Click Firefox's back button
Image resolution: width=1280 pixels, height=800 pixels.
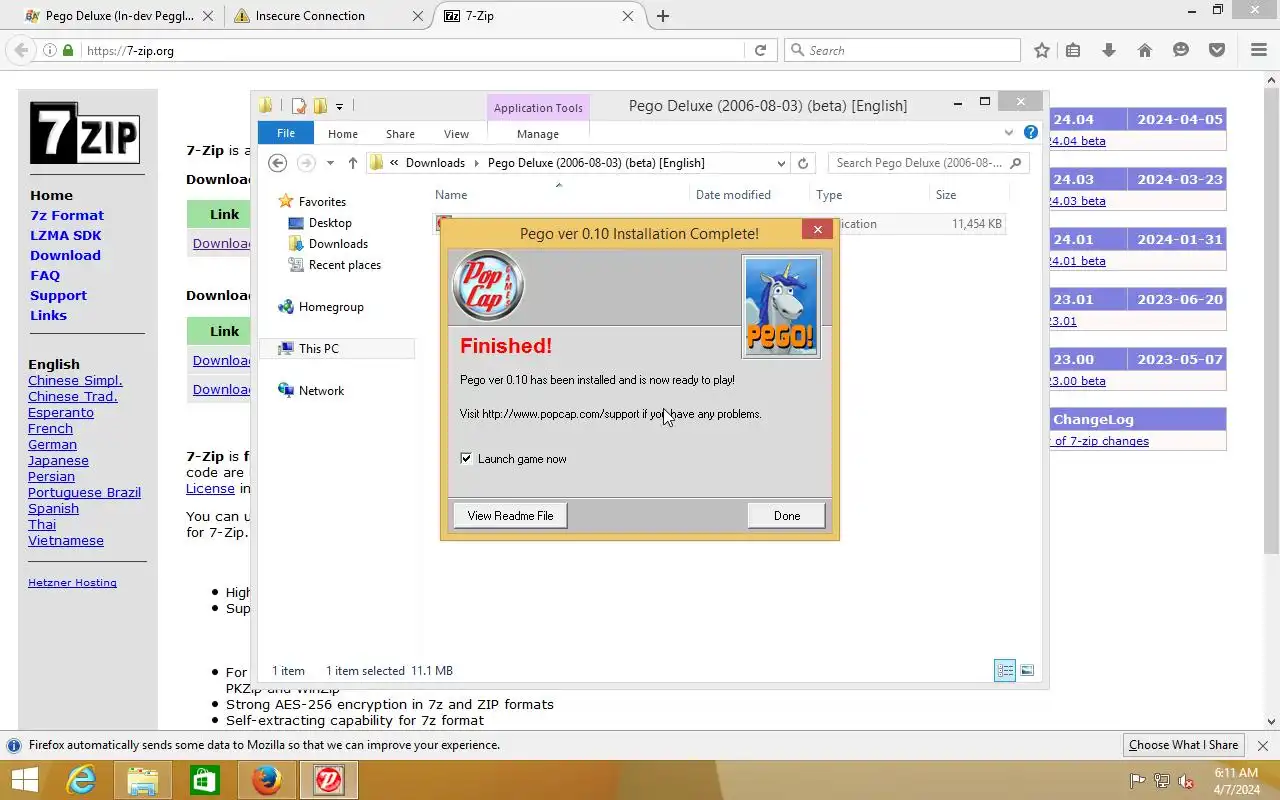coord(21,50)
